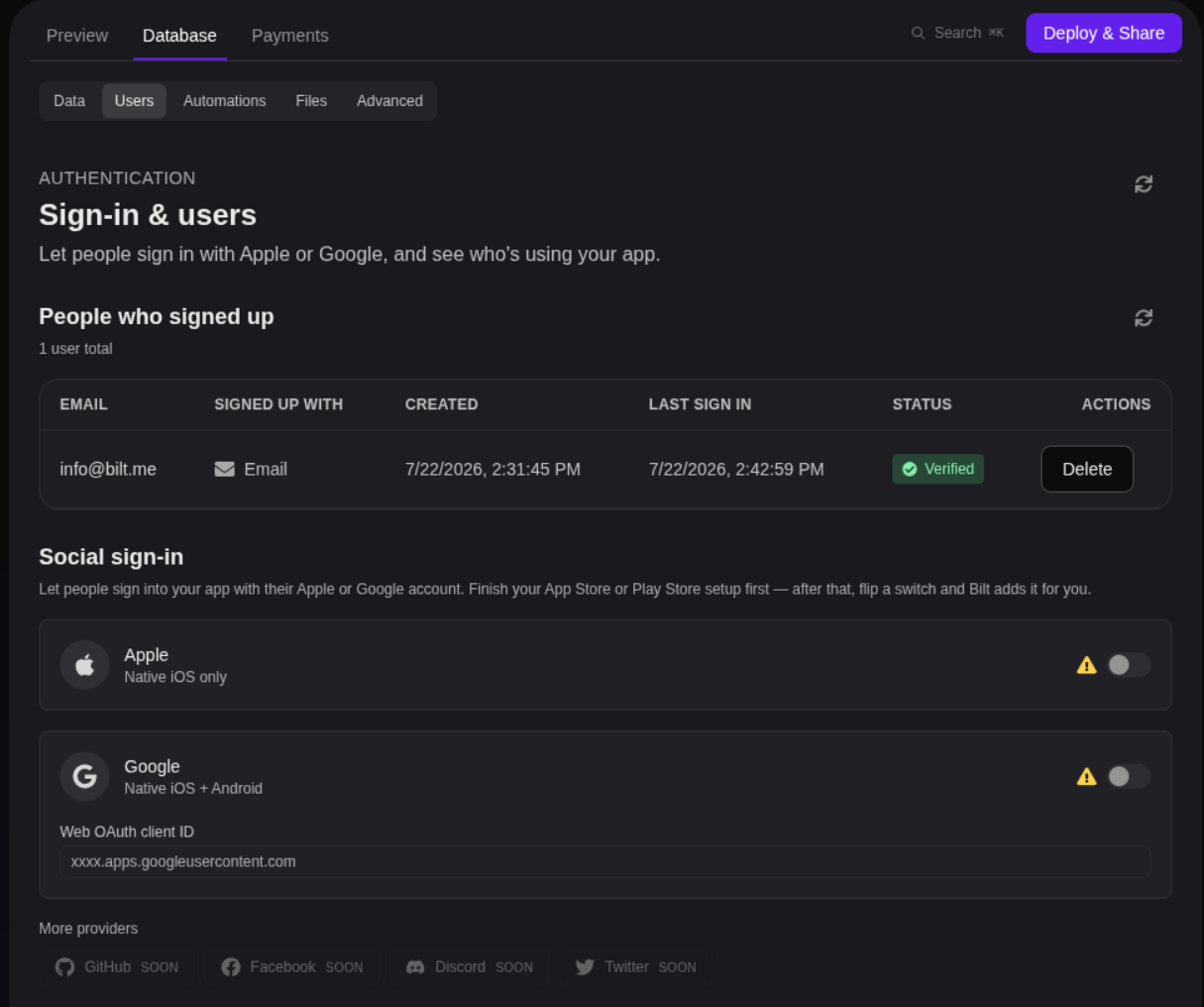1204x1007 pixels.
Task: Click the Twitter bird icon
Action: 585,967
